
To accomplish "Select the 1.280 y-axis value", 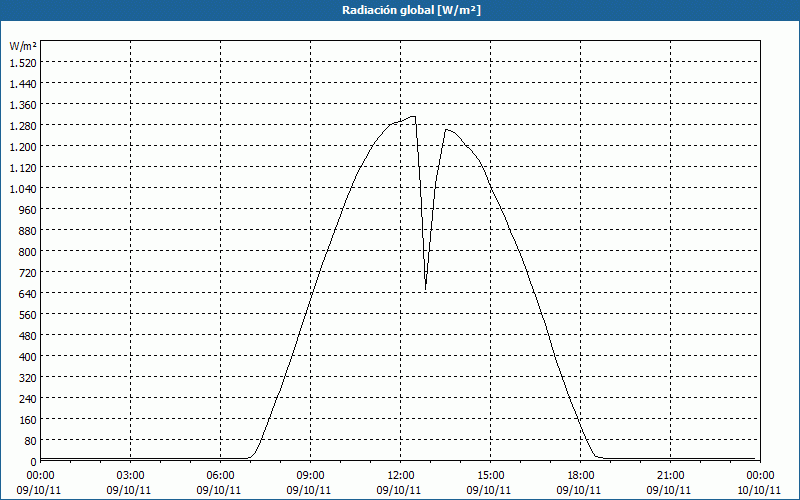I will [x=23, y=126].
